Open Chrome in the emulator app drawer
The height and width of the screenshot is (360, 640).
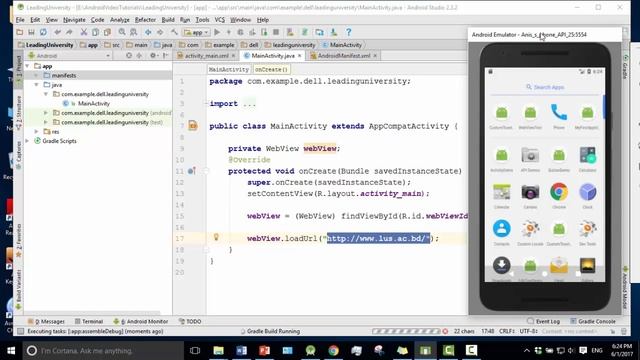point(559,196)
